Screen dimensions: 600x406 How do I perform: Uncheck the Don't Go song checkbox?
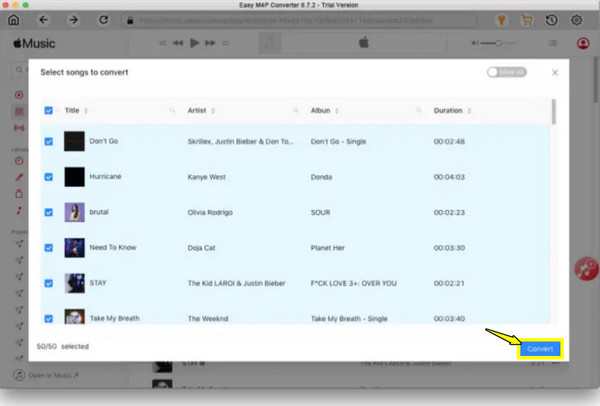[49, 142]
